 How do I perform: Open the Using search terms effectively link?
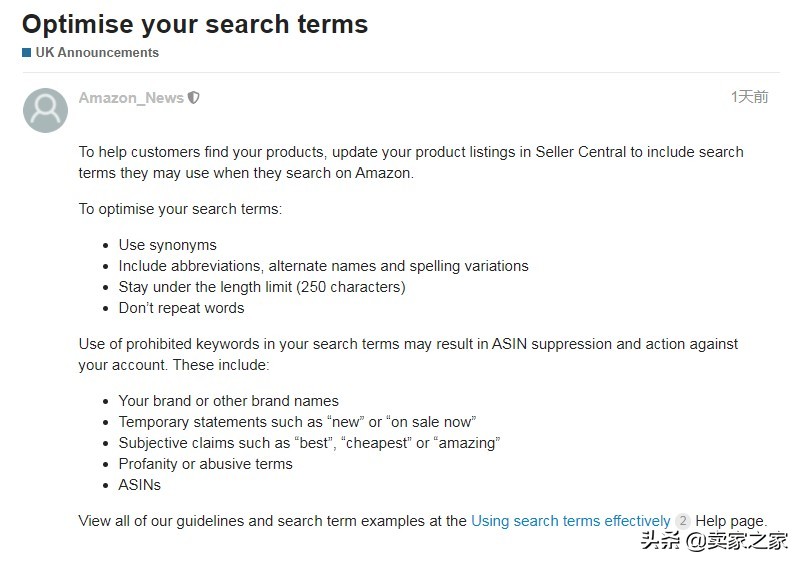[x=570, y=521]
